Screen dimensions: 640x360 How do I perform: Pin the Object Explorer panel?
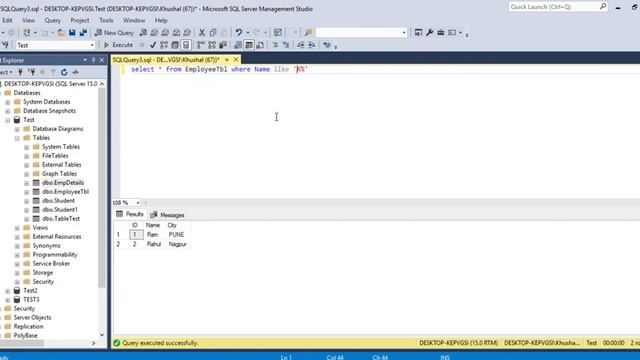pos(93,60)
